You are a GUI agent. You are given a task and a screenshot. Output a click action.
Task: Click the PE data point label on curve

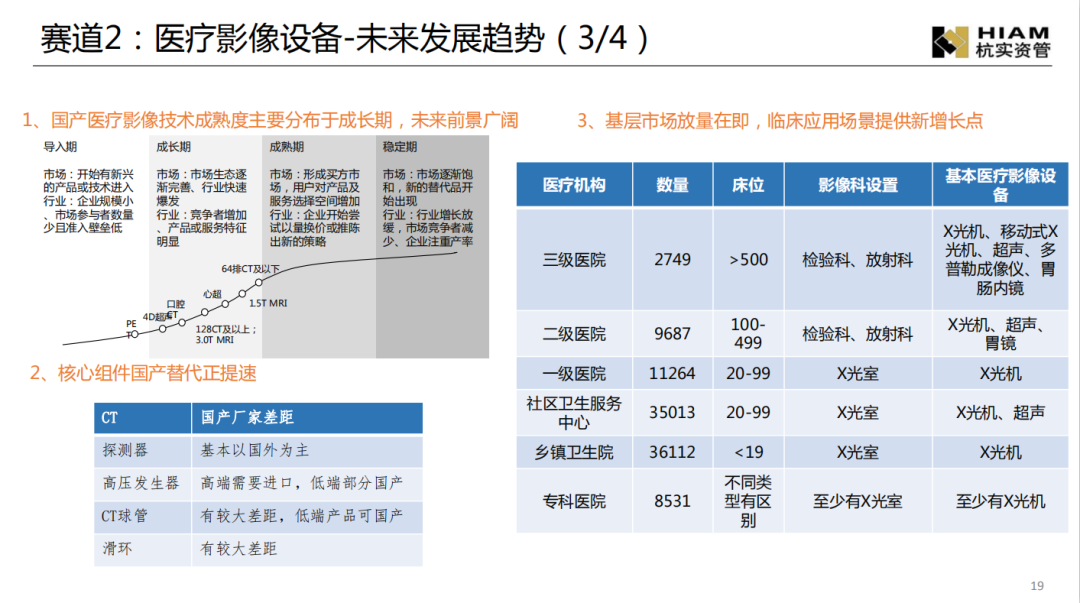coord(131,324)
